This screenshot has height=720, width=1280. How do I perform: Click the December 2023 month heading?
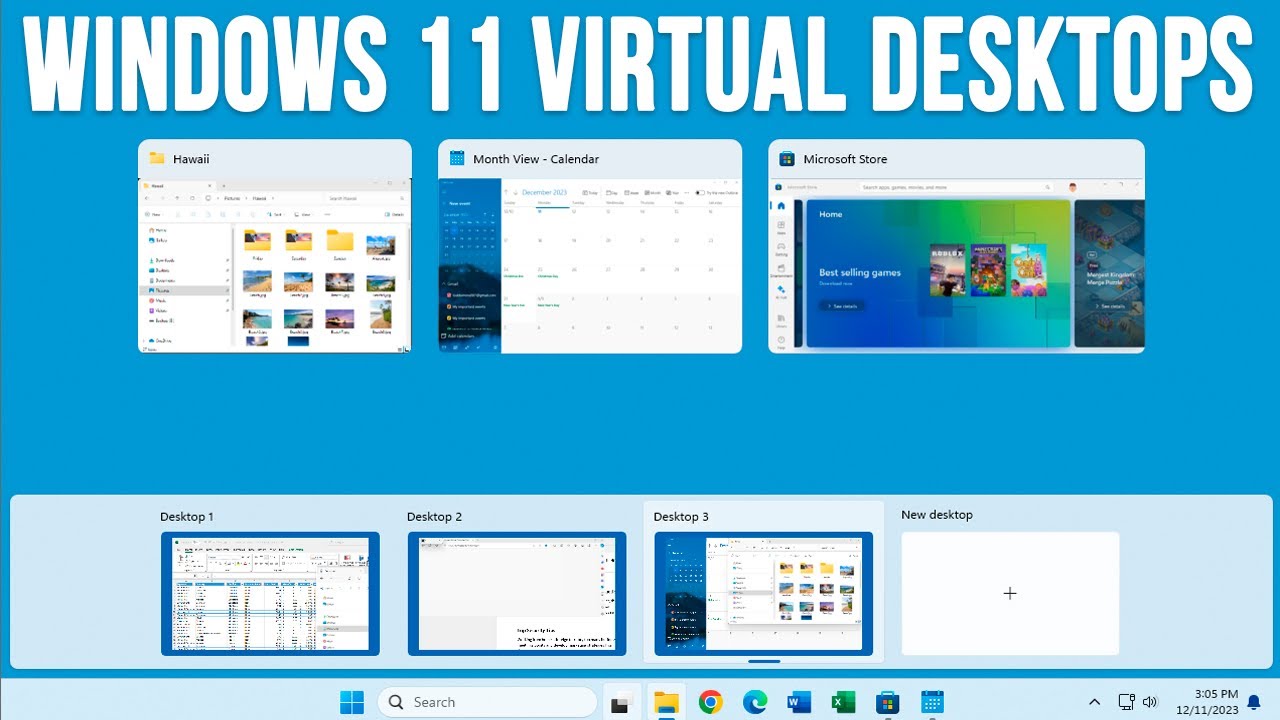[x=544, y=192]
